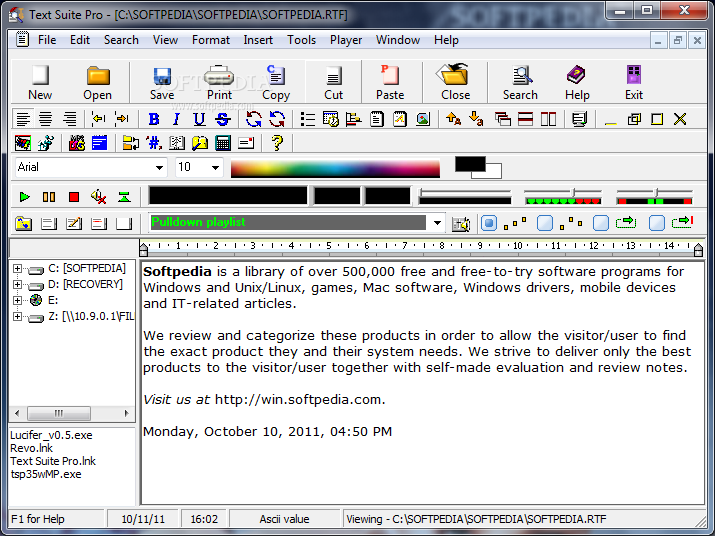Convert selection to uppercase
715x536 pixels.
click(453, 119)
